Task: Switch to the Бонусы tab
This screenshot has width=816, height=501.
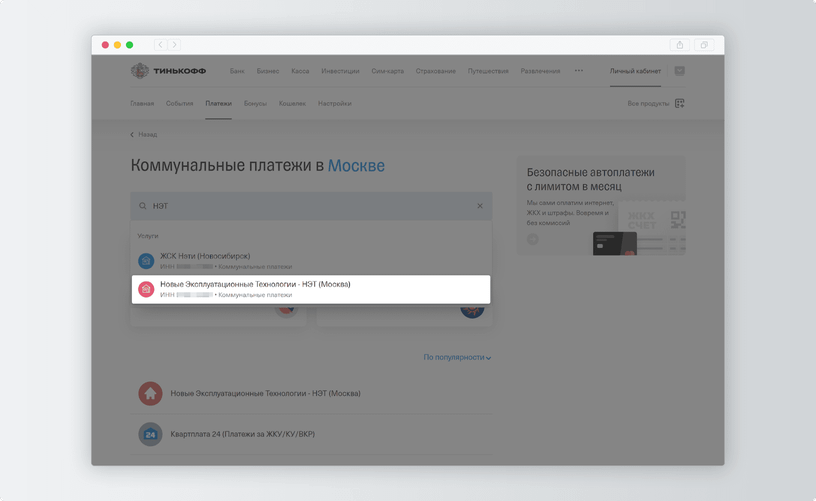Action: [x=255, y=104]
